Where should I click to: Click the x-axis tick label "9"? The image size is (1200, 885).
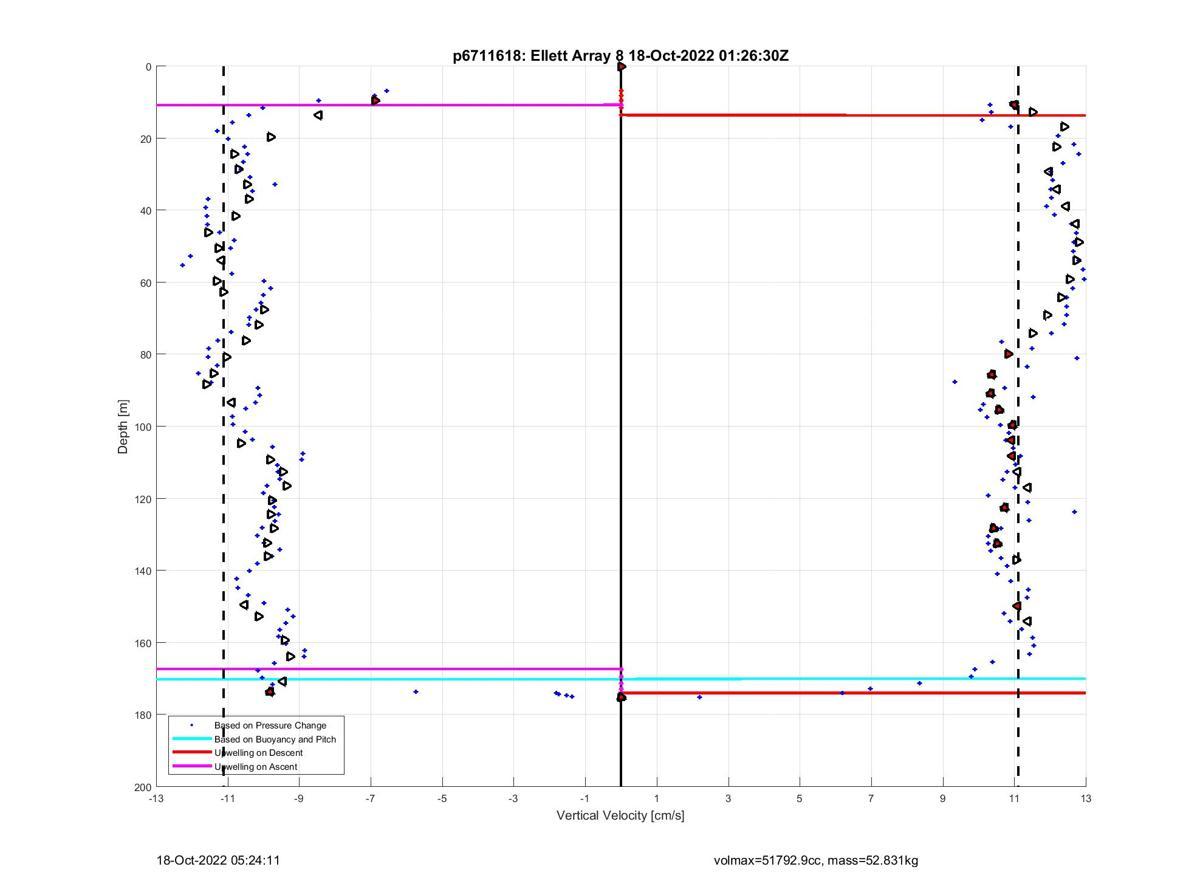point(943,799)
